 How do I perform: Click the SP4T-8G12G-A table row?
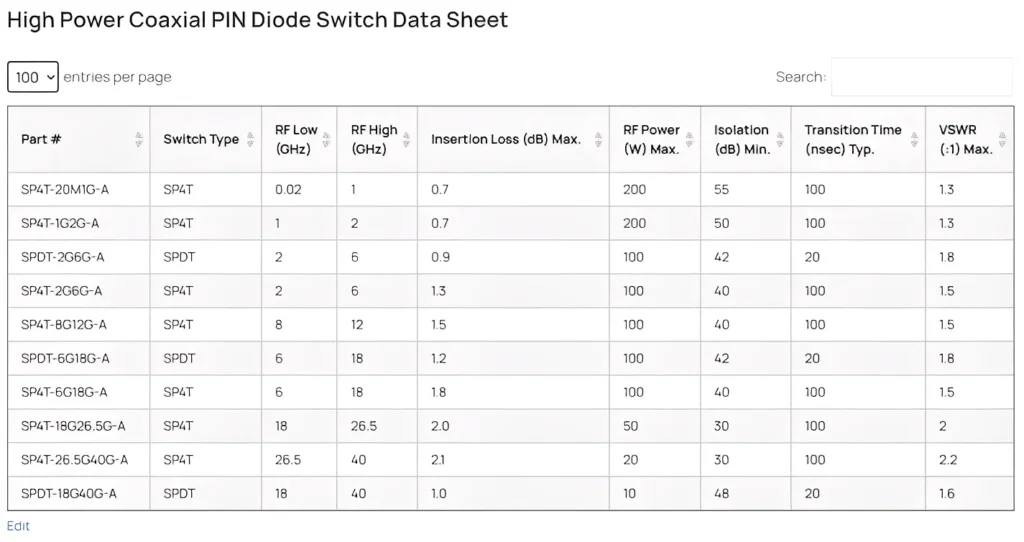pos(500,325)
